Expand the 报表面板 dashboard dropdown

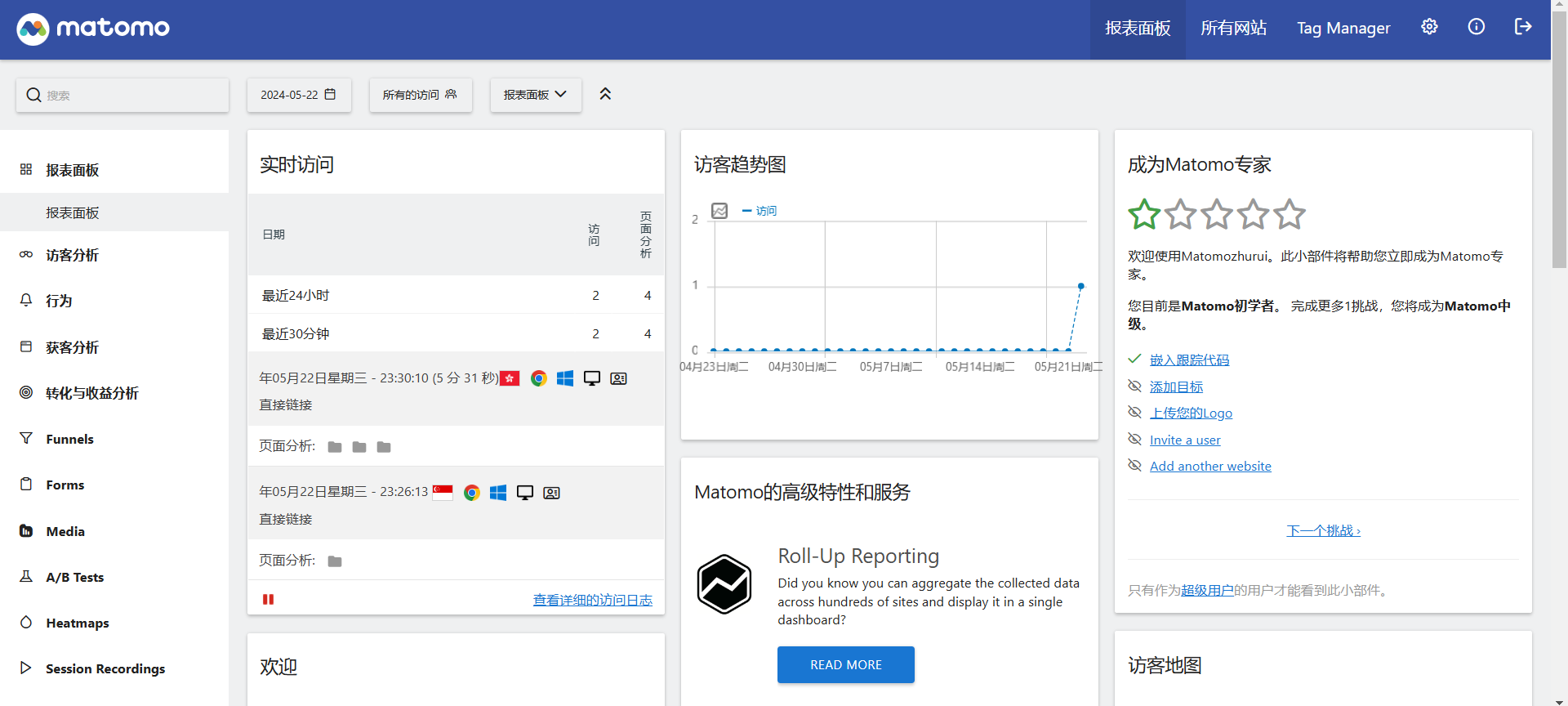point(535,95)
